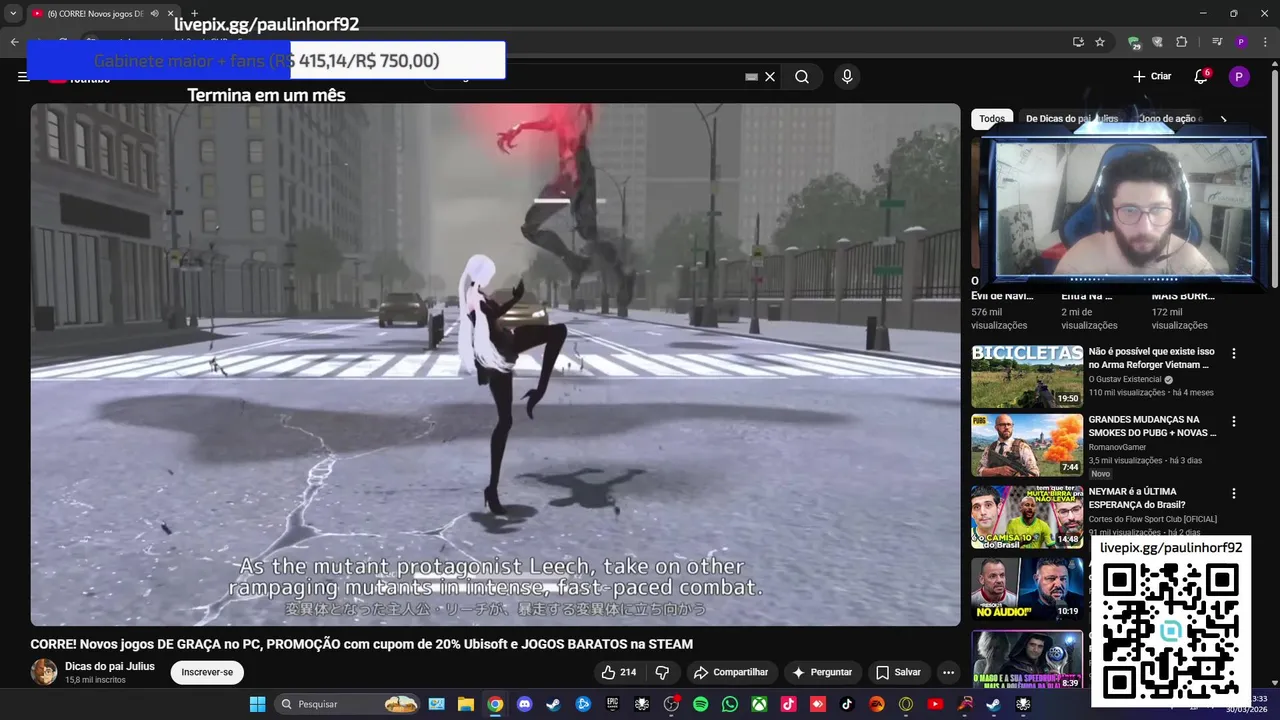Viewport: 1280px width, 720px height.
Task: Open File Explorer from the taskbar
Action: (x=466, y=704)
